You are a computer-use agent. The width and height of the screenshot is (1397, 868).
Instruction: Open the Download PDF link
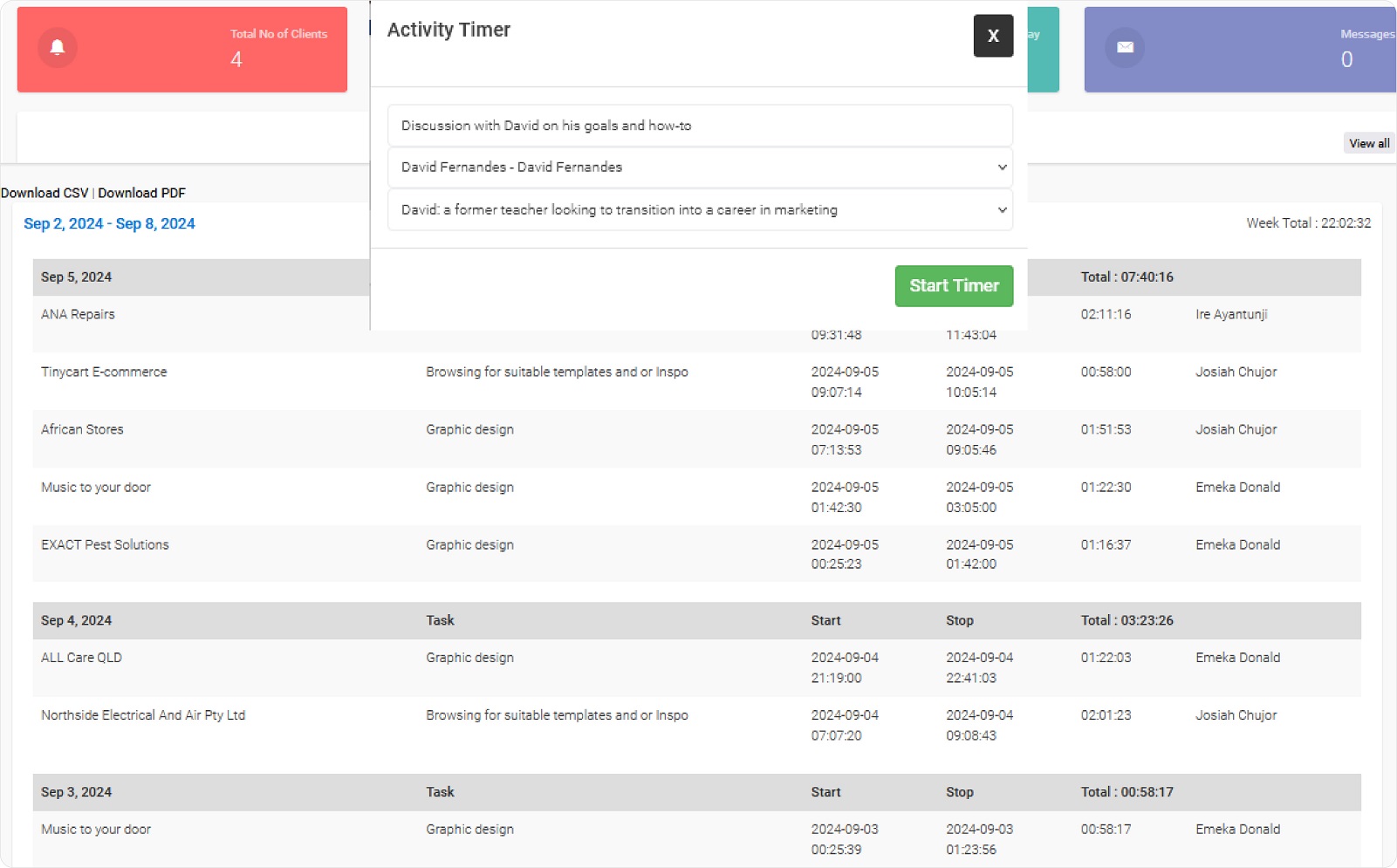click(x=142, y=192)
